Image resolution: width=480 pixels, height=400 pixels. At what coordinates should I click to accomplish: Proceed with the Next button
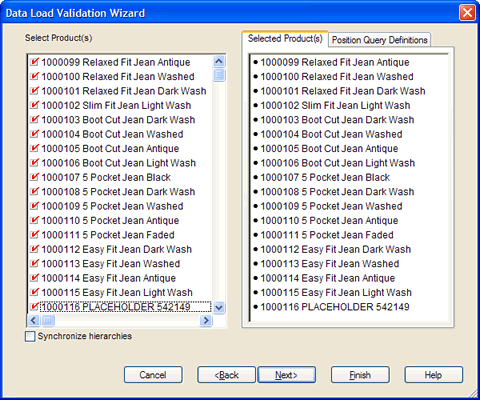point(286,375)
